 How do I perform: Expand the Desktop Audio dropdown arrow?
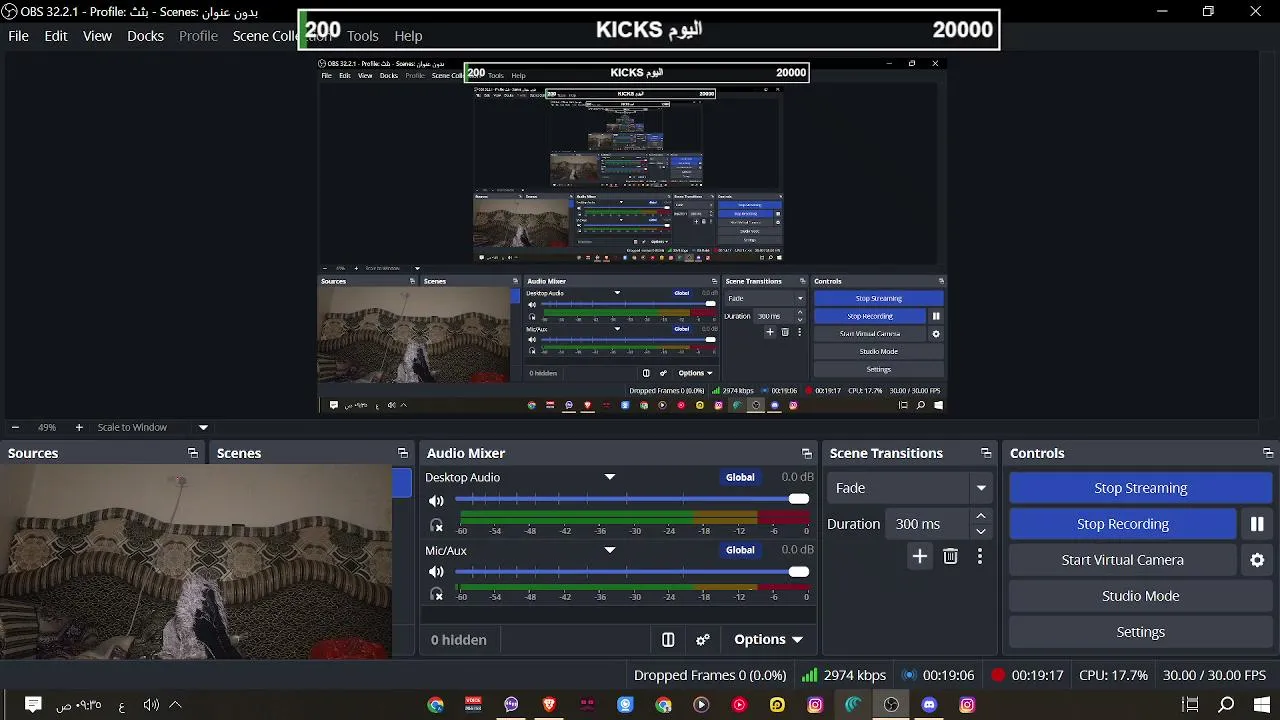tap(610, 477)
